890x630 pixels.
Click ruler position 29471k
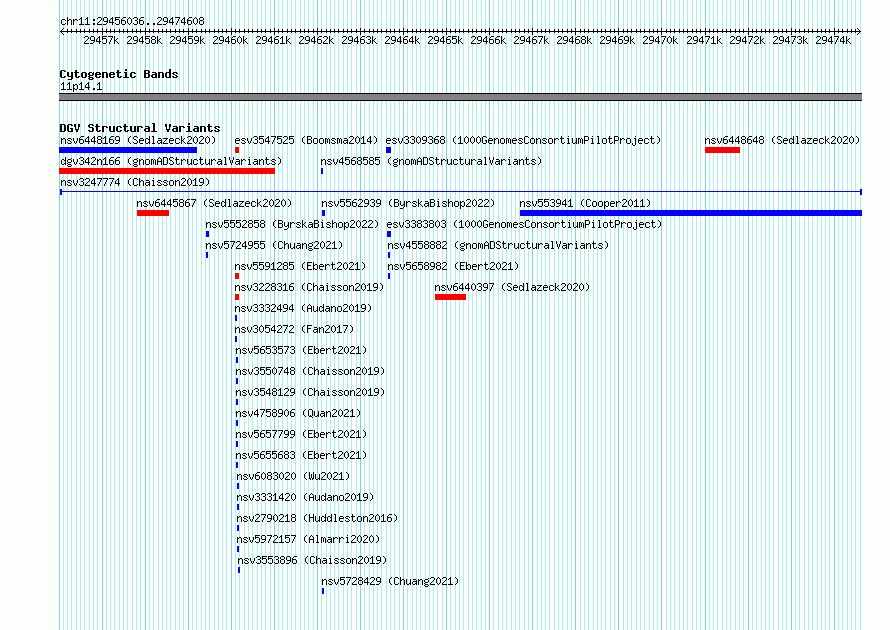coord(704,40)
